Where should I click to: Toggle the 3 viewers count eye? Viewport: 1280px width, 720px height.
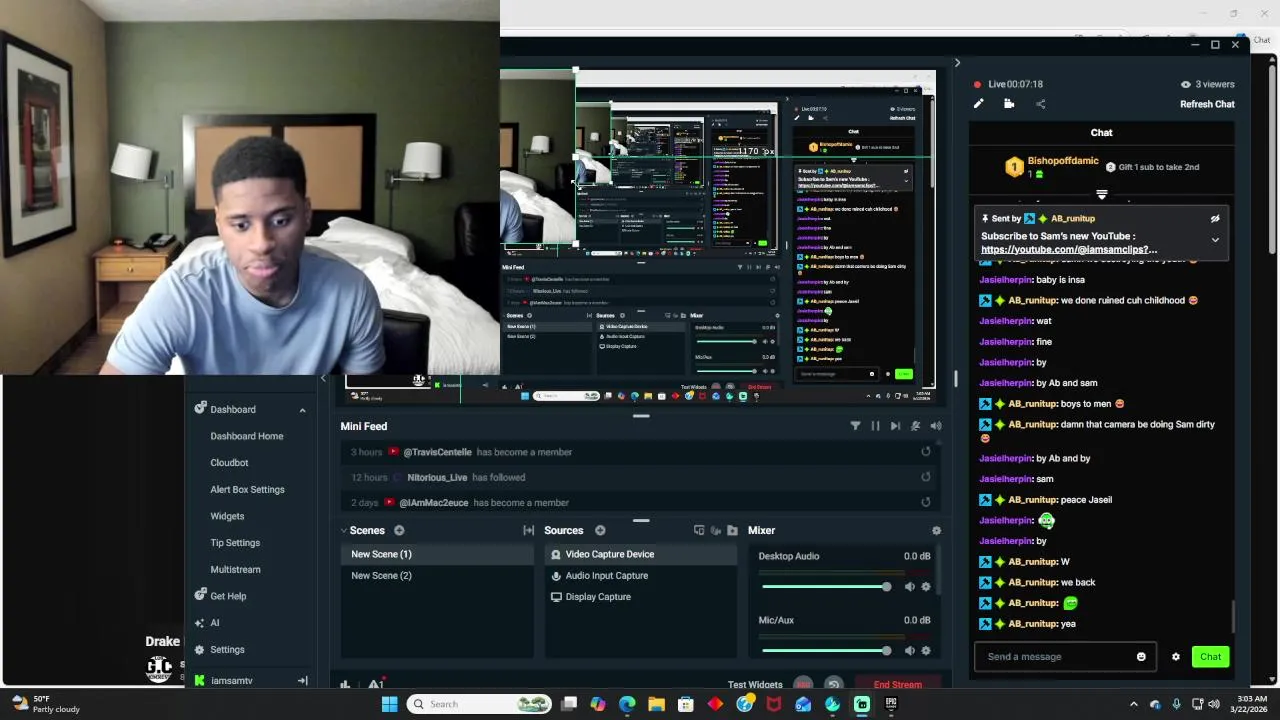(1186, 85)
